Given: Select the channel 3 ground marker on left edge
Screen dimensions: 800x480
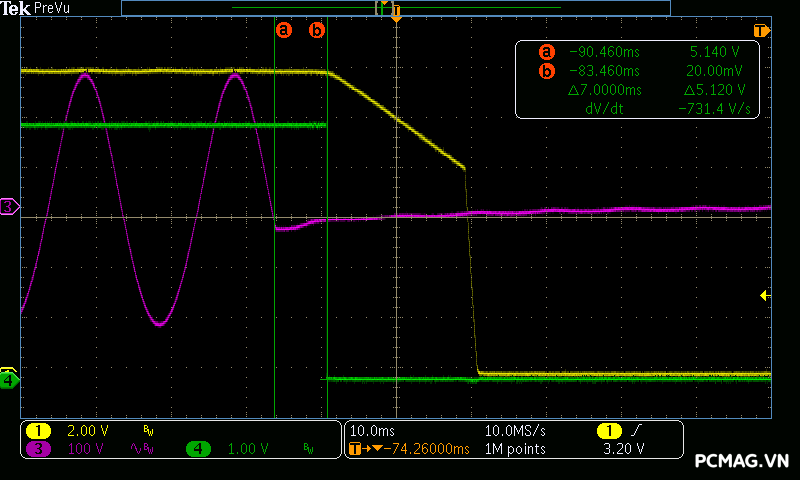Looking at the screenshot, I should click(9, 206).
